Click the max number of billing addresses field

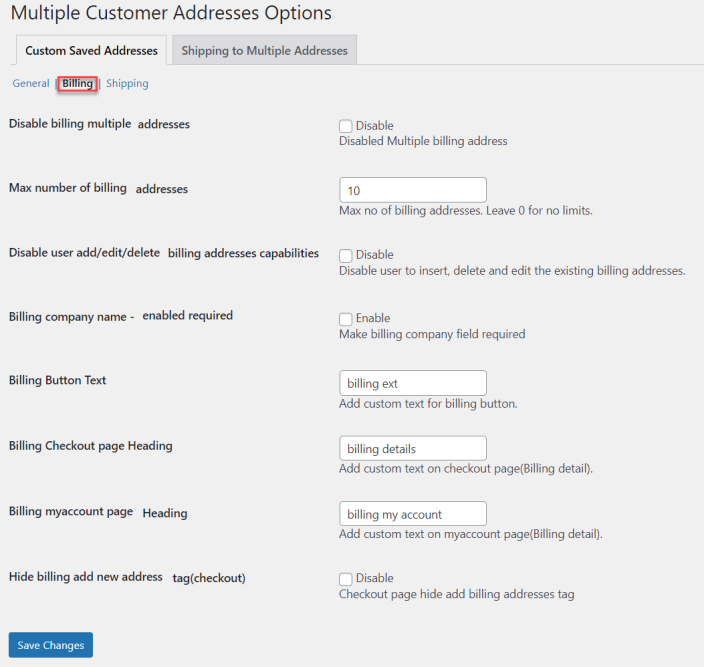tap(412, 190)
